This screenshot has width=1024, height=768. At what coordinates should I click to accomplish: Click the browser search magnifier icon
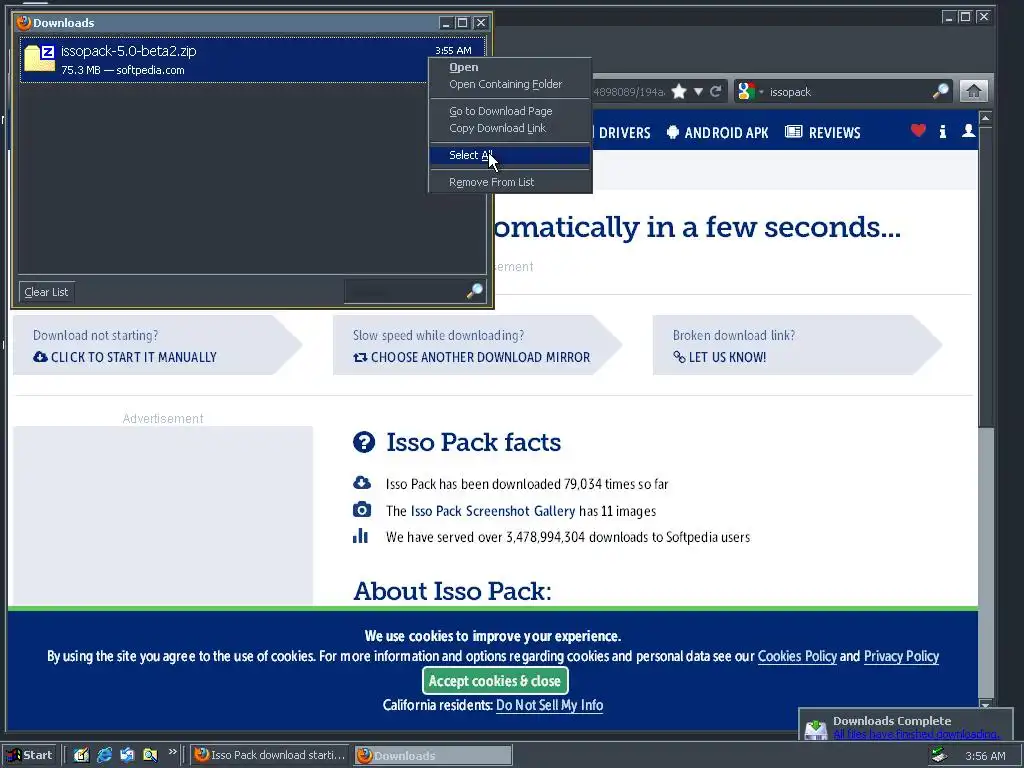click(940, 91)
